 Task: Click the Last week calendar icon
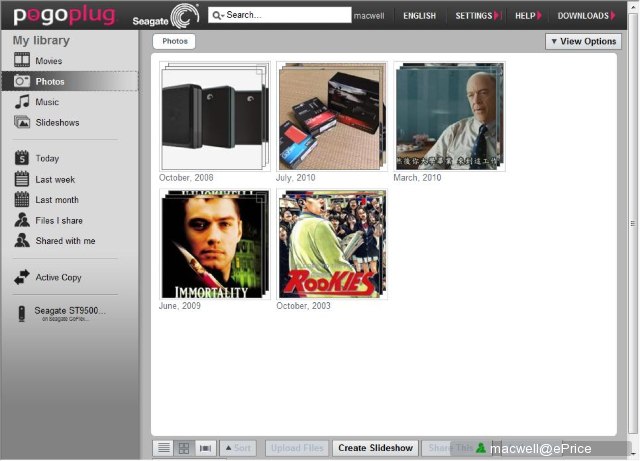[22, 179]
